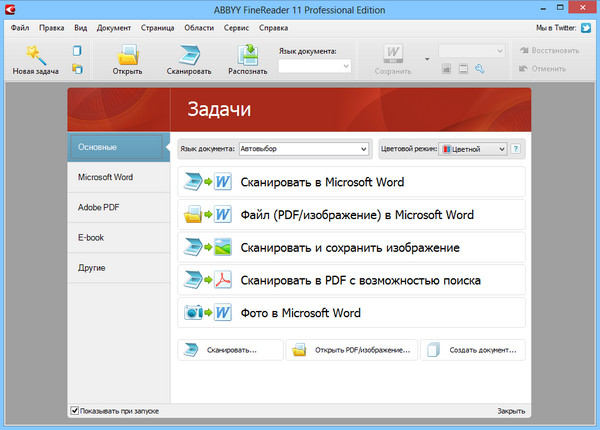Click the Распознать toolbar icon

(x=246, y=55)
